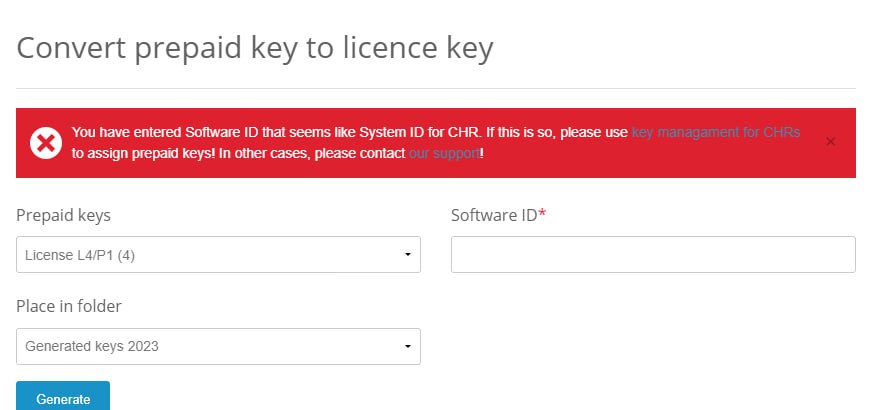879x410 pixels.
Task: Click the arrow beside Generated keys 2023
Action: coord(408,346)
